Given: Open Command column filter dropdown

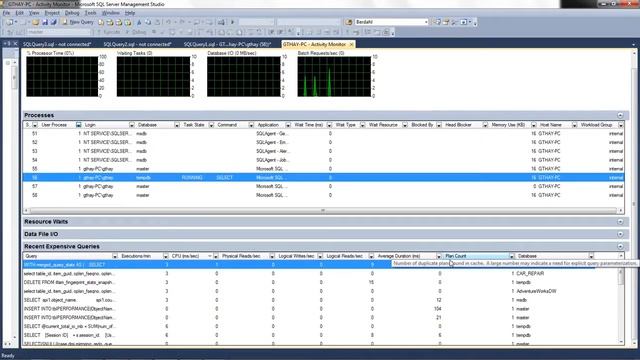Looking at the screenshot, I should [x=251, y=125].
